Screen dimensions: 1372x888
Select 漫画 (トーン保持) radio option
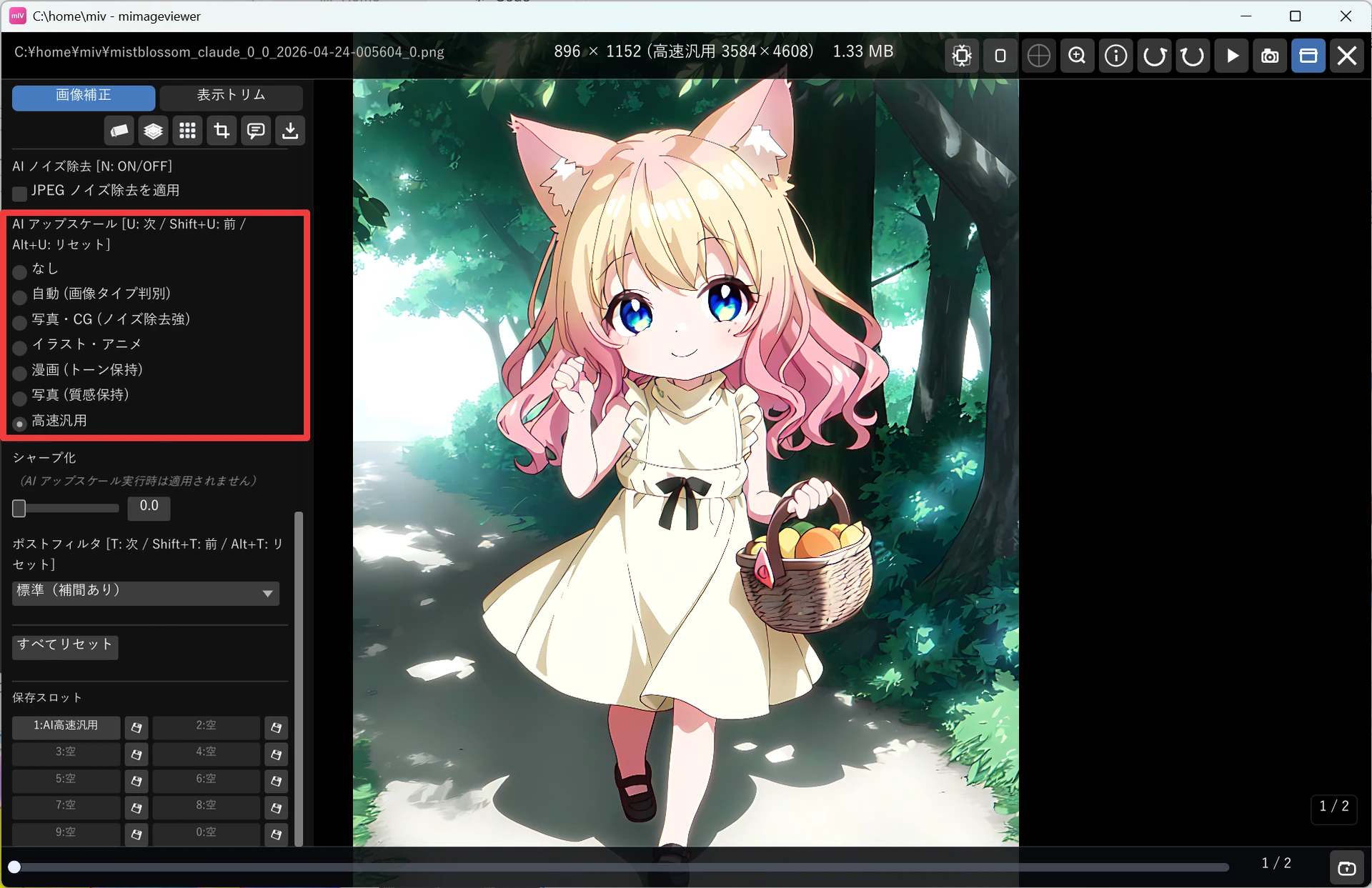(20, 372)
